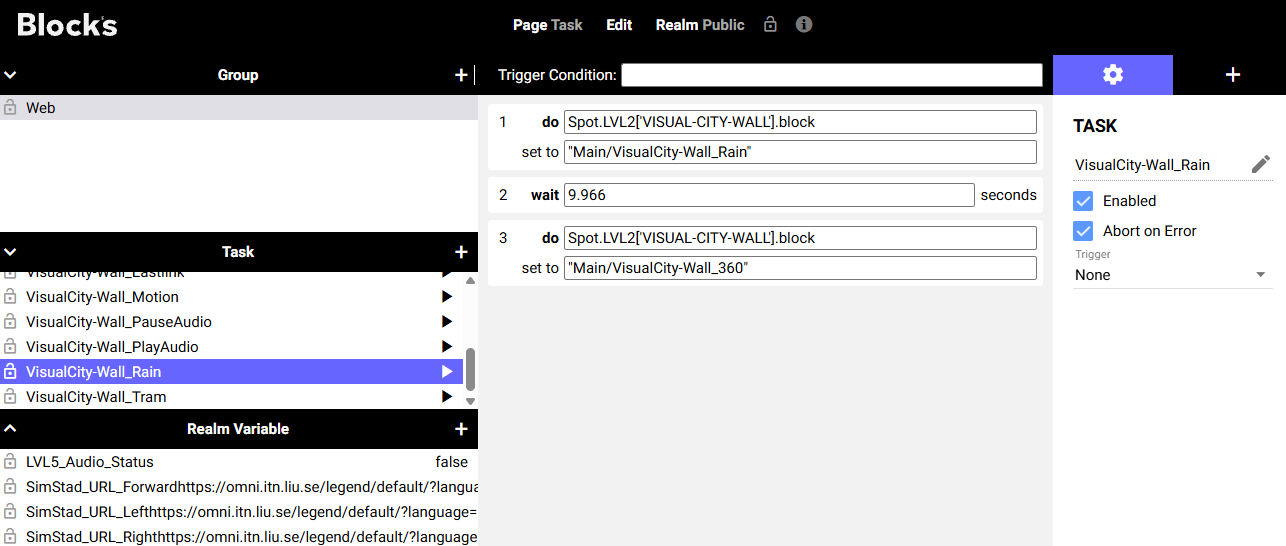Select SimStad_URL_Right variable row
This screenshot has height=546, width=1286.
point(239,536)
